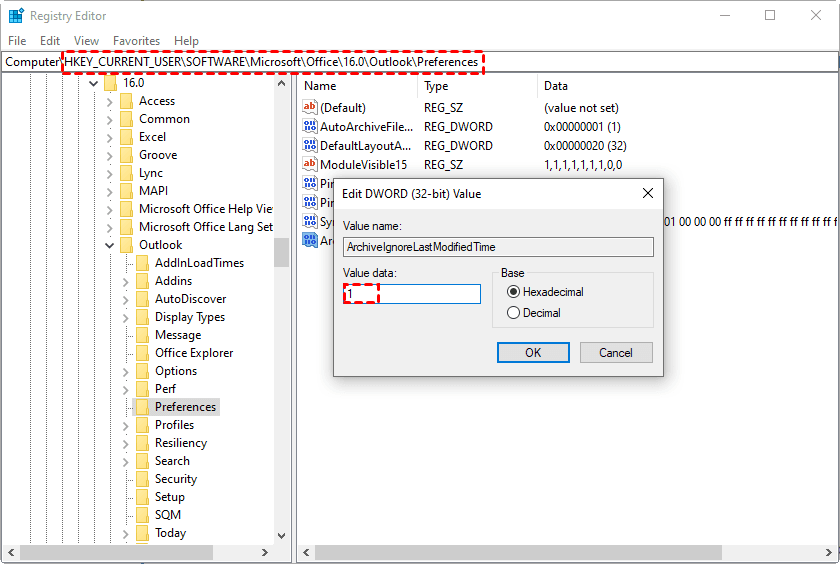
Task: Click the Excel folder icon
Action: coord(126,137)
